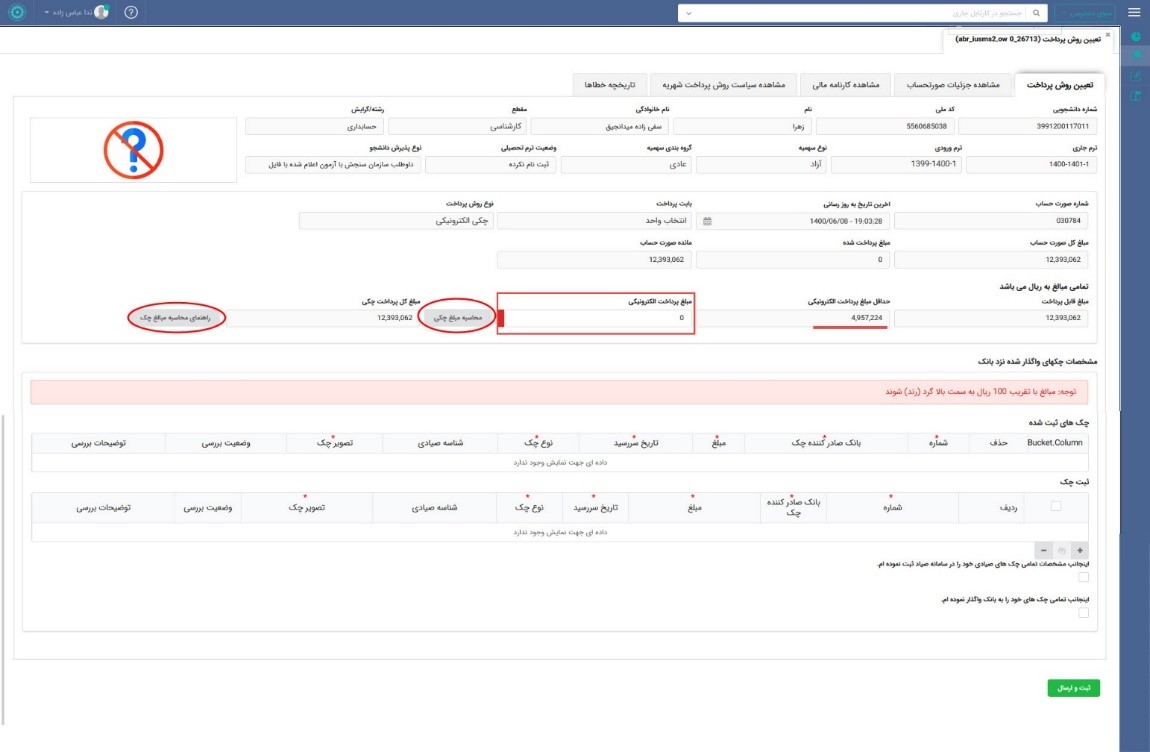The image size is (1150, 752).
Task: Click the vertical scrollbar on the left edge
Action: (x=3, y=569)
